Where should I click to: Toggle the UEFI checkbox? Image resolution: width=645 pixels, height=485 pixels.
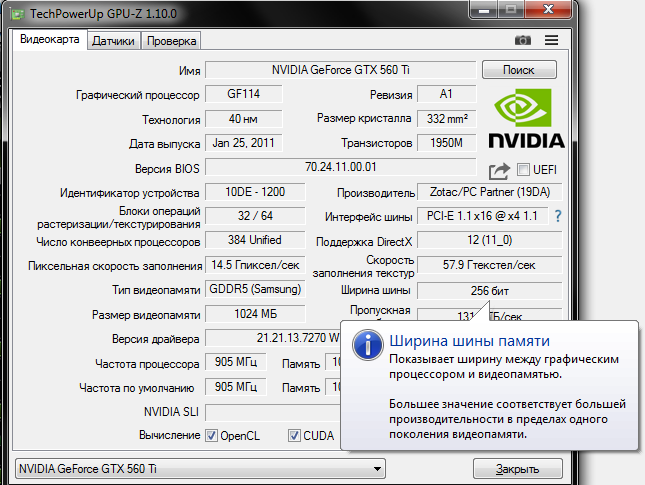523,169
